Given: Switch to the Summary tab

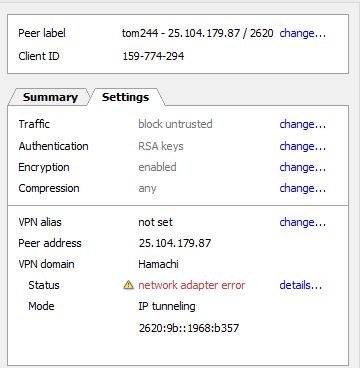Looking at the screenshot, I should pyautogui.click(x=50, y=97).
